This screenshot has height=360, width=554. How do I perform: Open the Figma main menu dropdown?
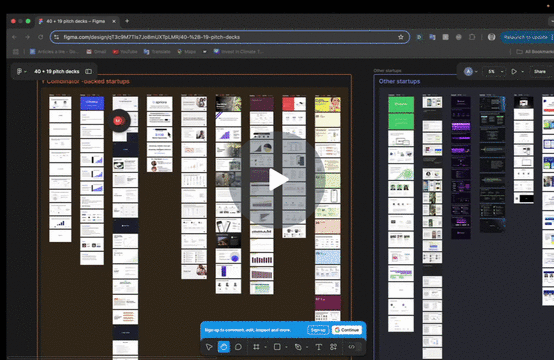click(21, 71)
